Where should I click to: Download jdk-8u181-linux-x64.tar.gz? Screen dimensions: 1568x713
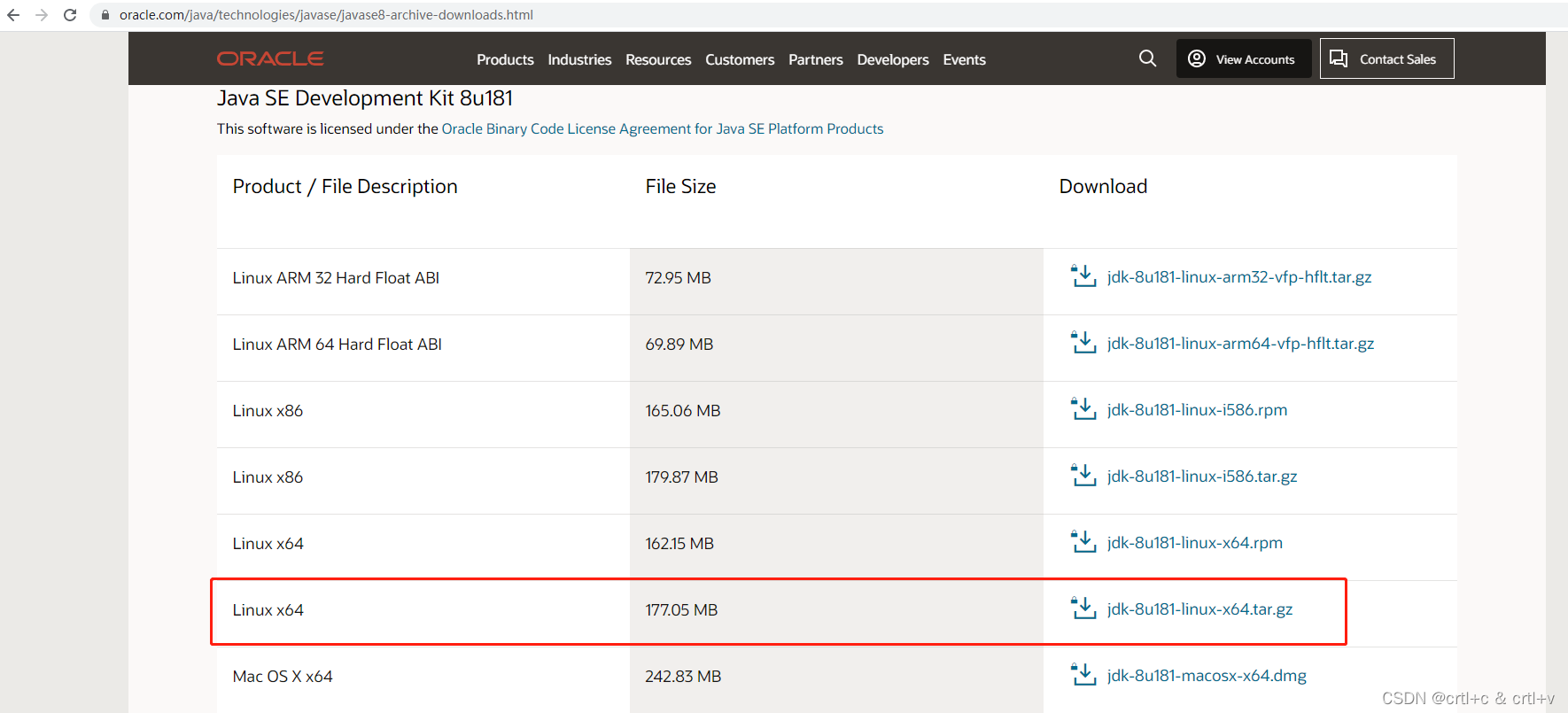point(1199,608)
